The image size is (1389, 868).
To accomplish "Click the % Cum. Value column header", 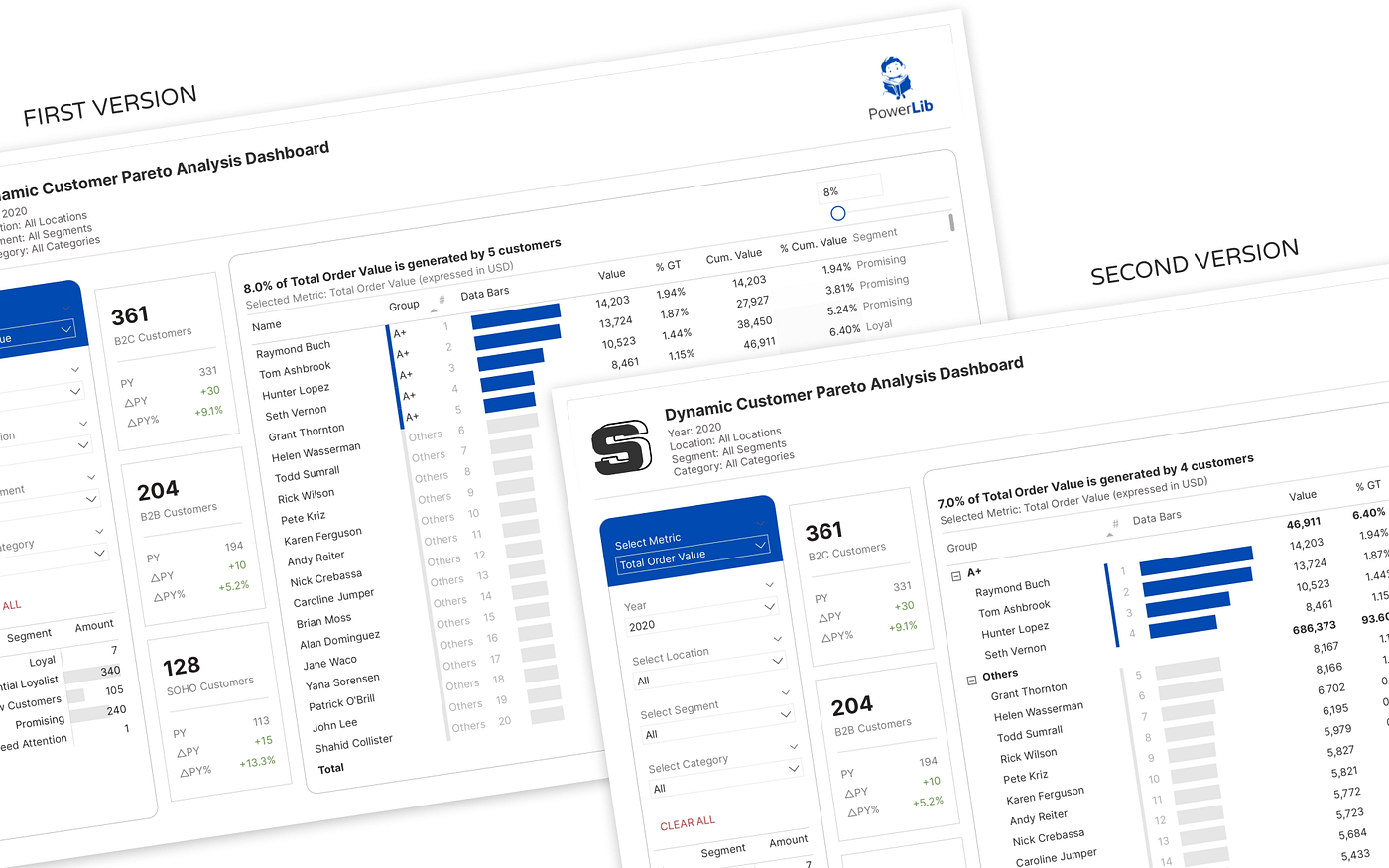I will tap(814, 243).
